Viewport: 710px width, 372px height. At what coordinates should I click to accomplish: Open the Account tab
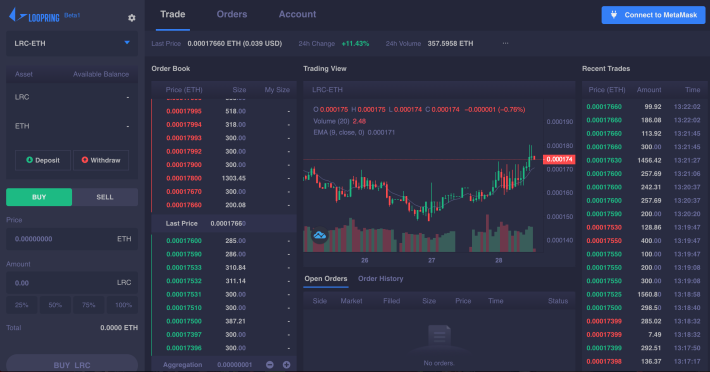click(297, 14)
